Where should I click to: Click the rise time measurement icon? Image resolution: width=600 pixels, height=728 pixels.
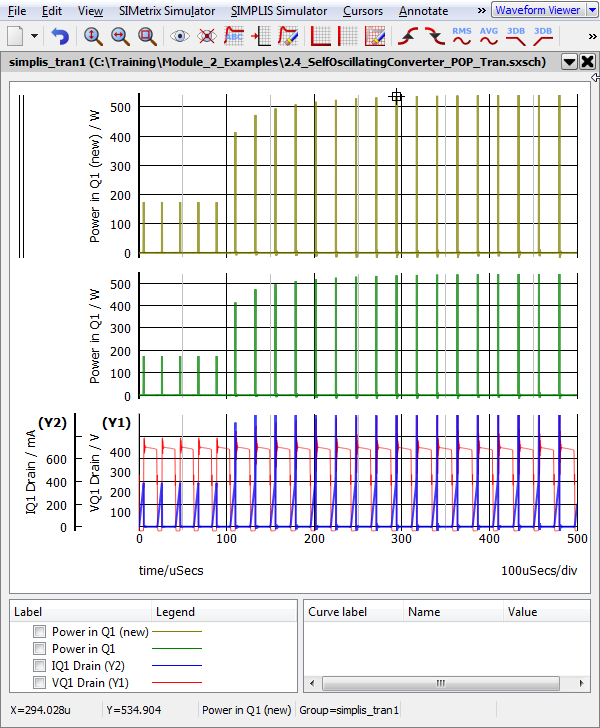pos(408,37)
